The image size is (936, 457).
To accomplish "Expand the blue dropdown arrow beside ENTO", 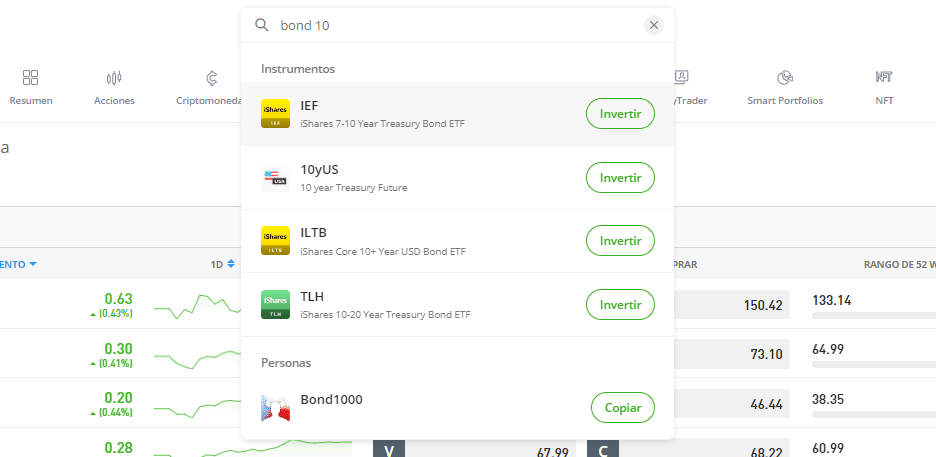I will (33, 264).
